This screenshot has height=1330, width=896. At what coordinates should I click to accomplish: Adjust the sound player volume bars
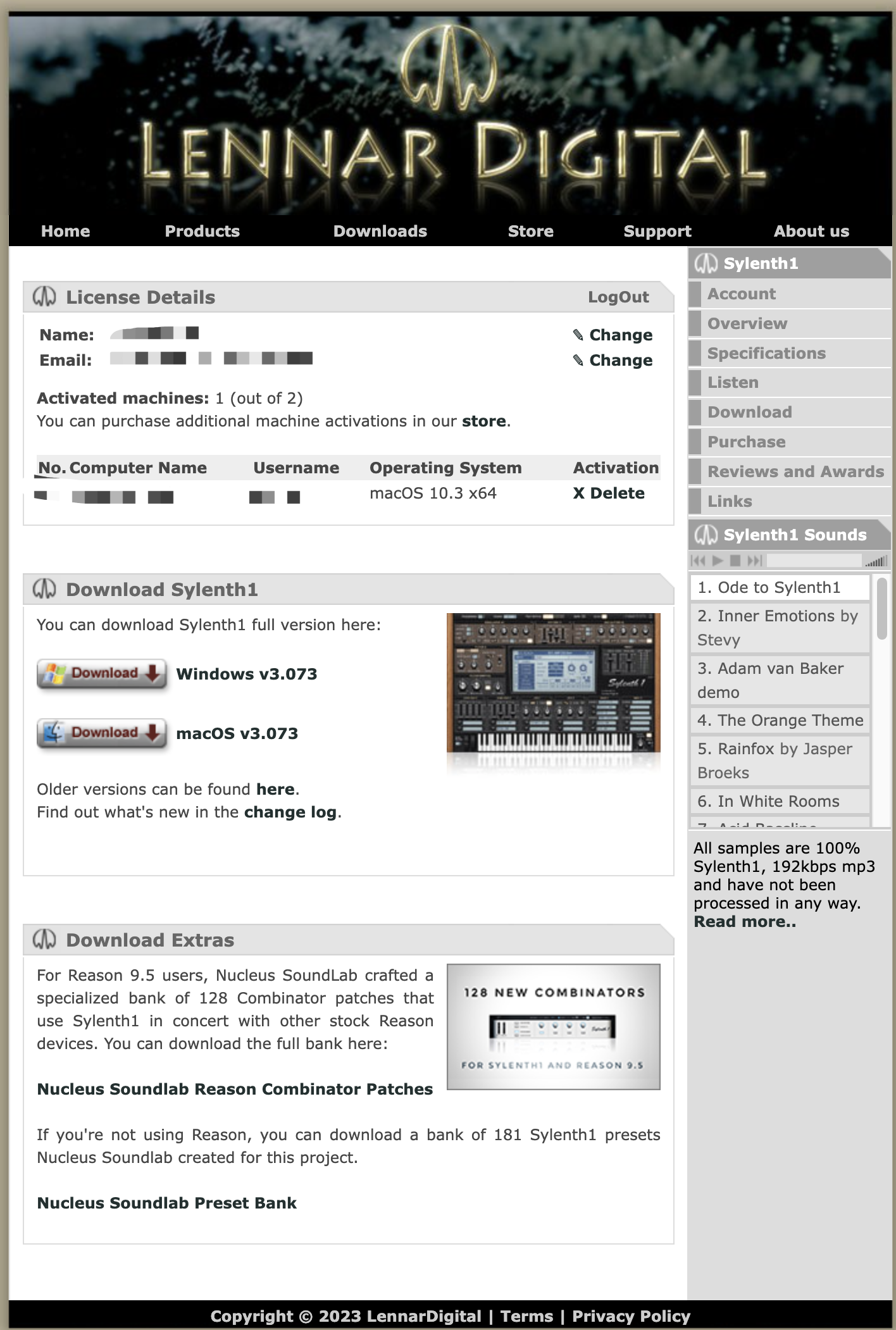coord(876,561)
